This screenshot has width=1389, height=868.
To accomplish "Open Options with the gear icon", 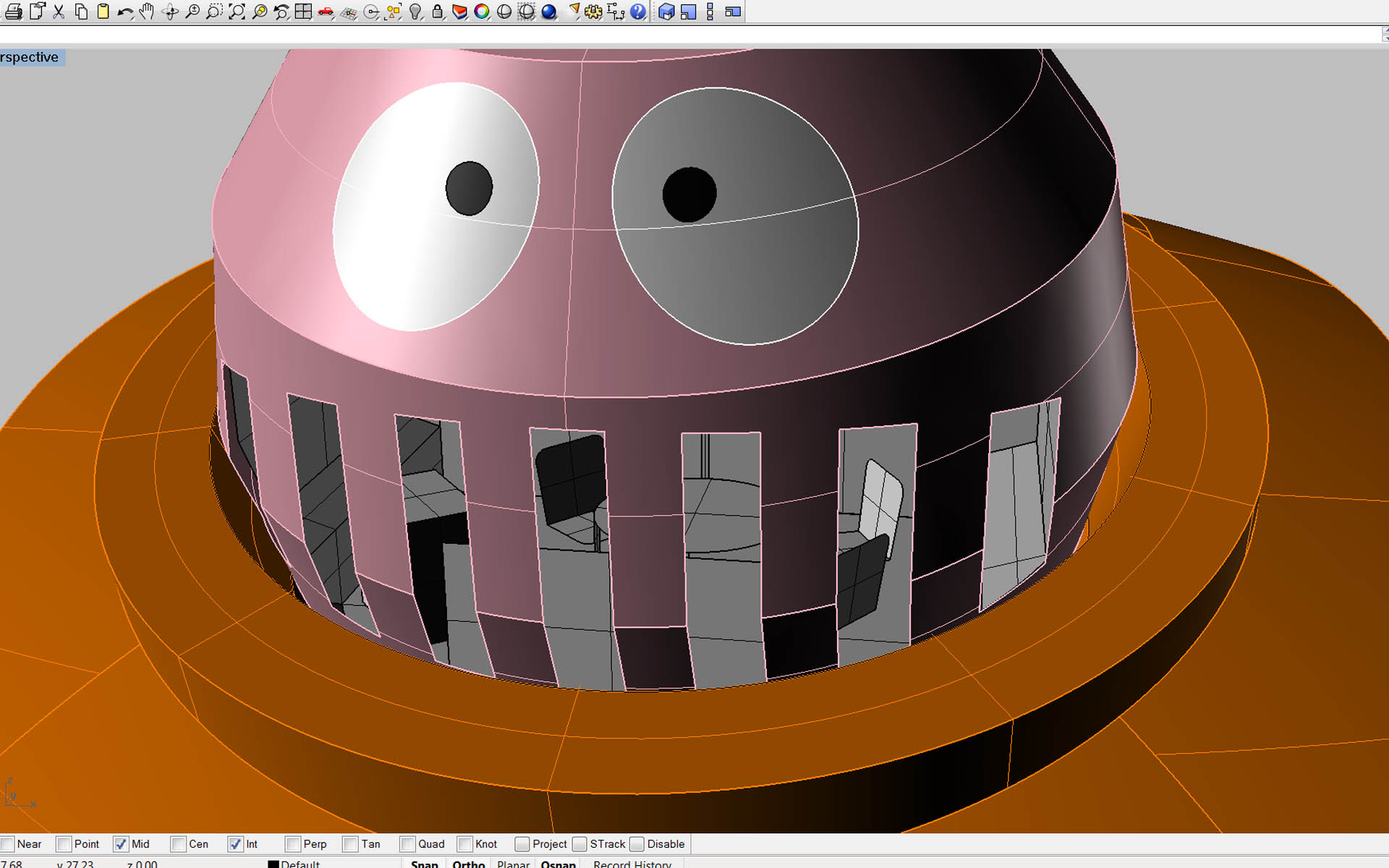I will 594,12.
